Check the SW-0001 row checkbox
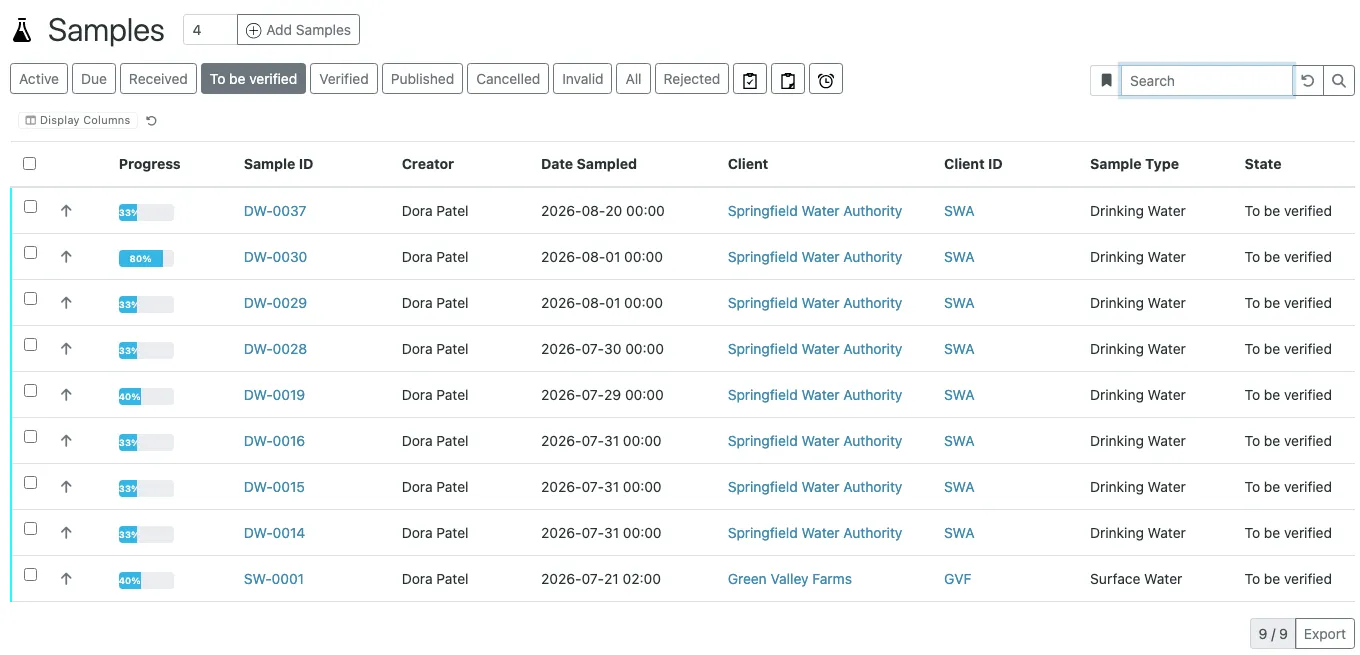 [x=30, y=575]
